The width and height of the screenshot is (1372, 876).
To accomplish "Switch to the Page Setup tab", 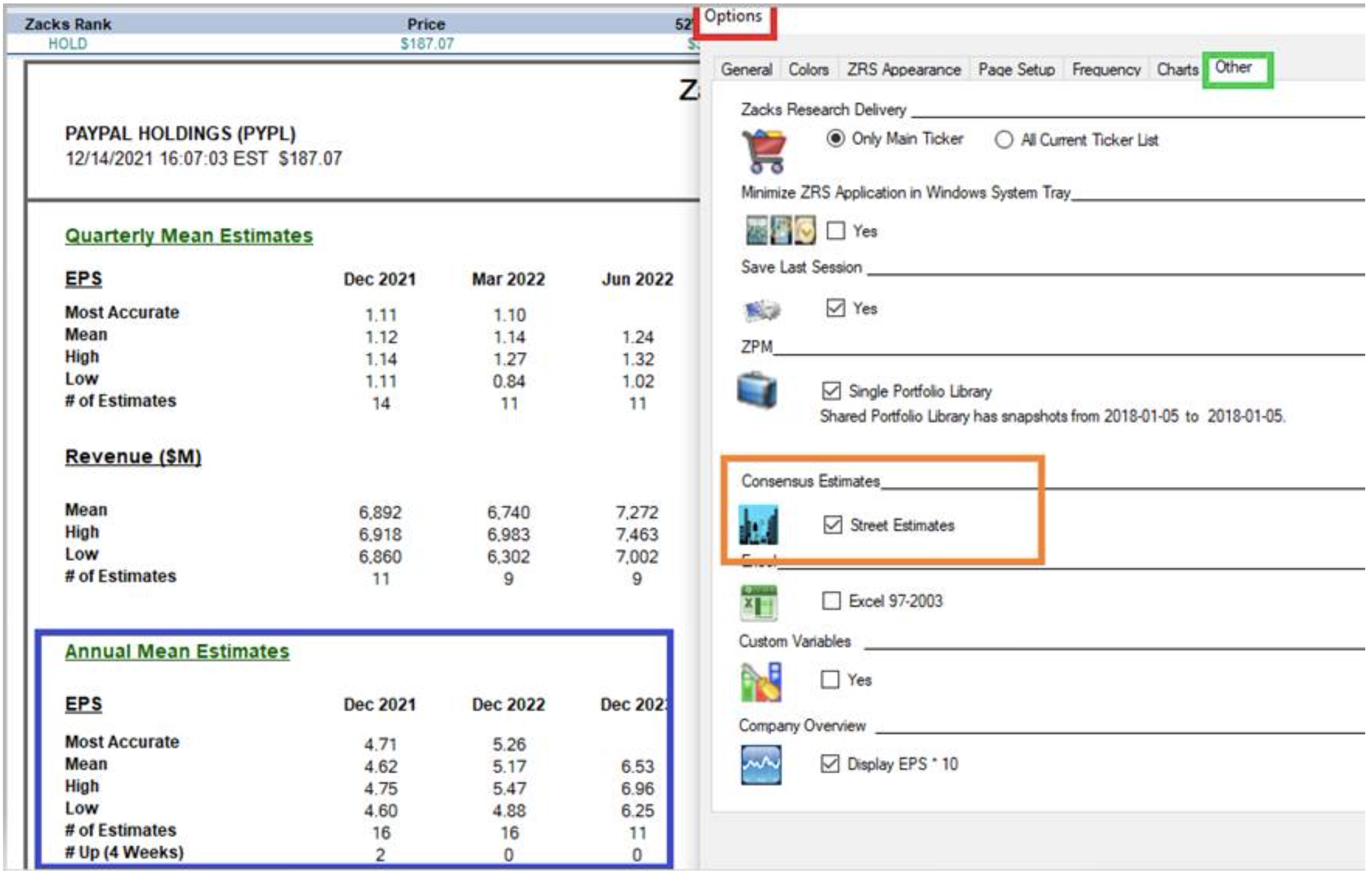I will (x=1017, y=69).
